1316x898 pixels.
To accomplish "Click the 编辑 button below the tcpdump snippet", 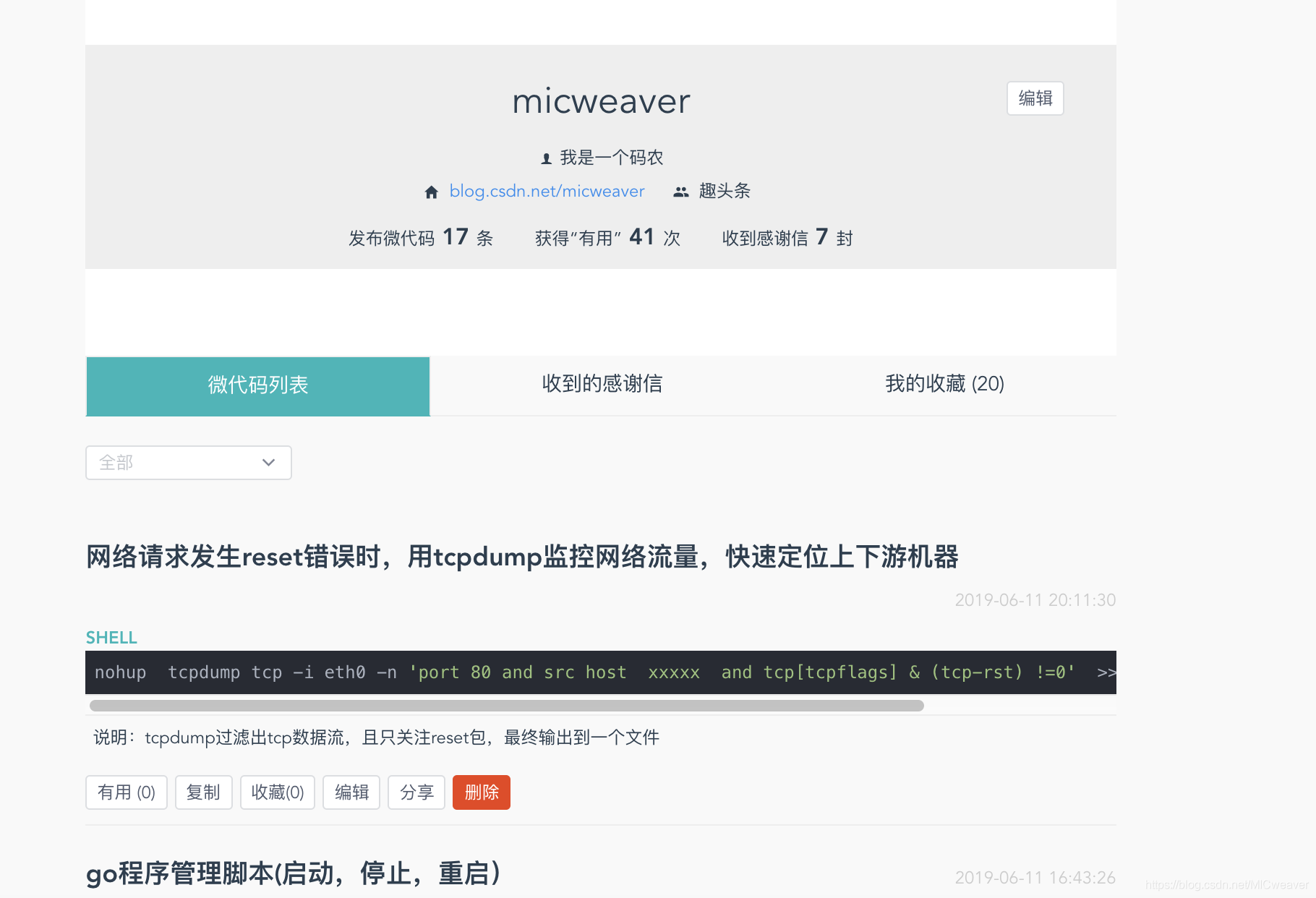I will pyautogui.click(x=351, y=792).
